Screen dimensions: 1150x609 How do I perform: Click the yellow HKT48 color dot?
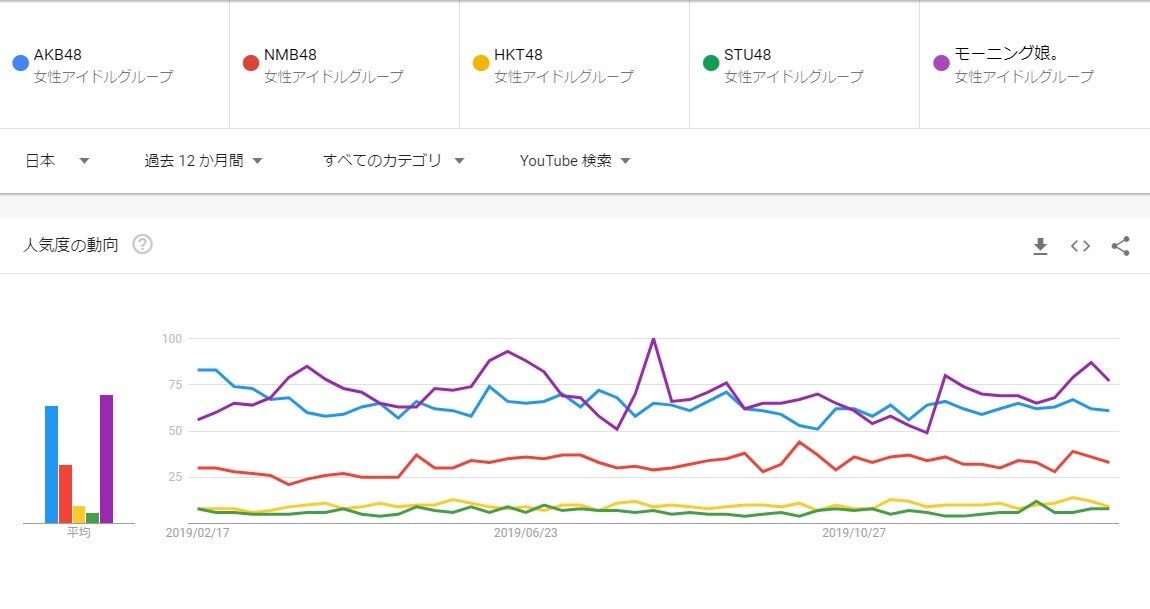[481, 63]
